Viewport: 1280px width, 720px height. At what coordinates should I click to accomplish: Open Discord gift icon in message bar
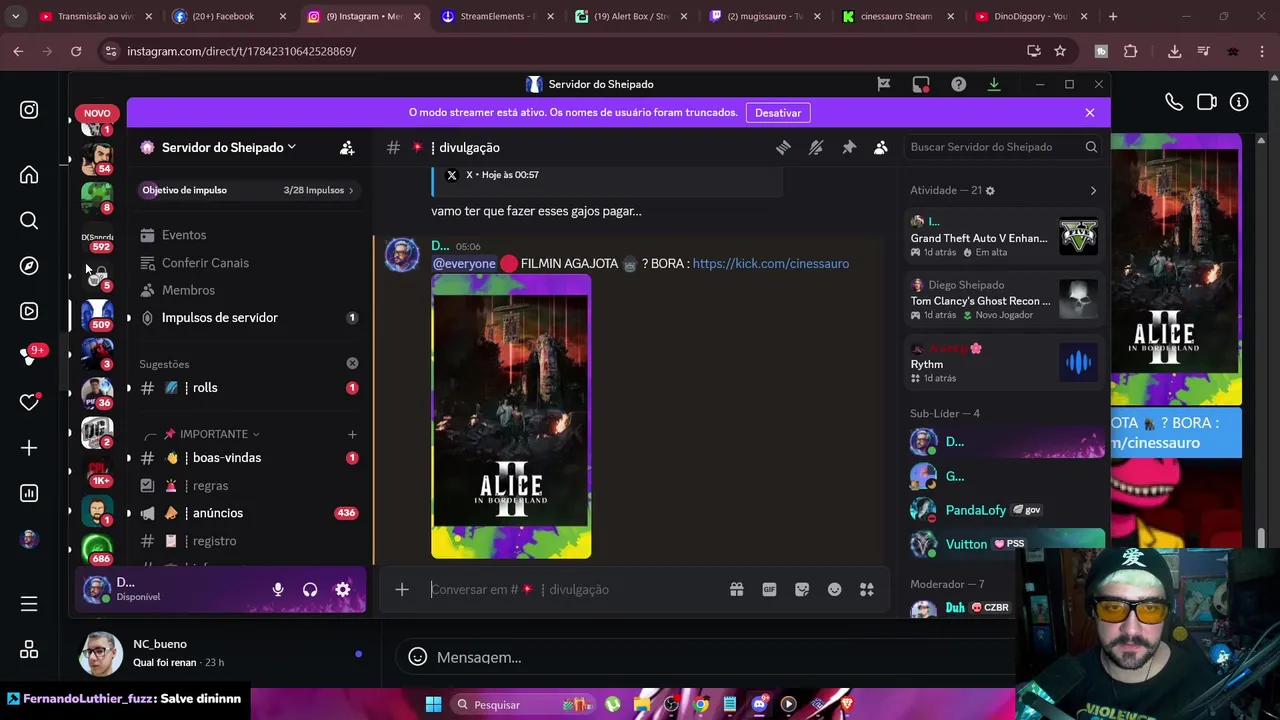pyautogui.click(x=737, y=590)
